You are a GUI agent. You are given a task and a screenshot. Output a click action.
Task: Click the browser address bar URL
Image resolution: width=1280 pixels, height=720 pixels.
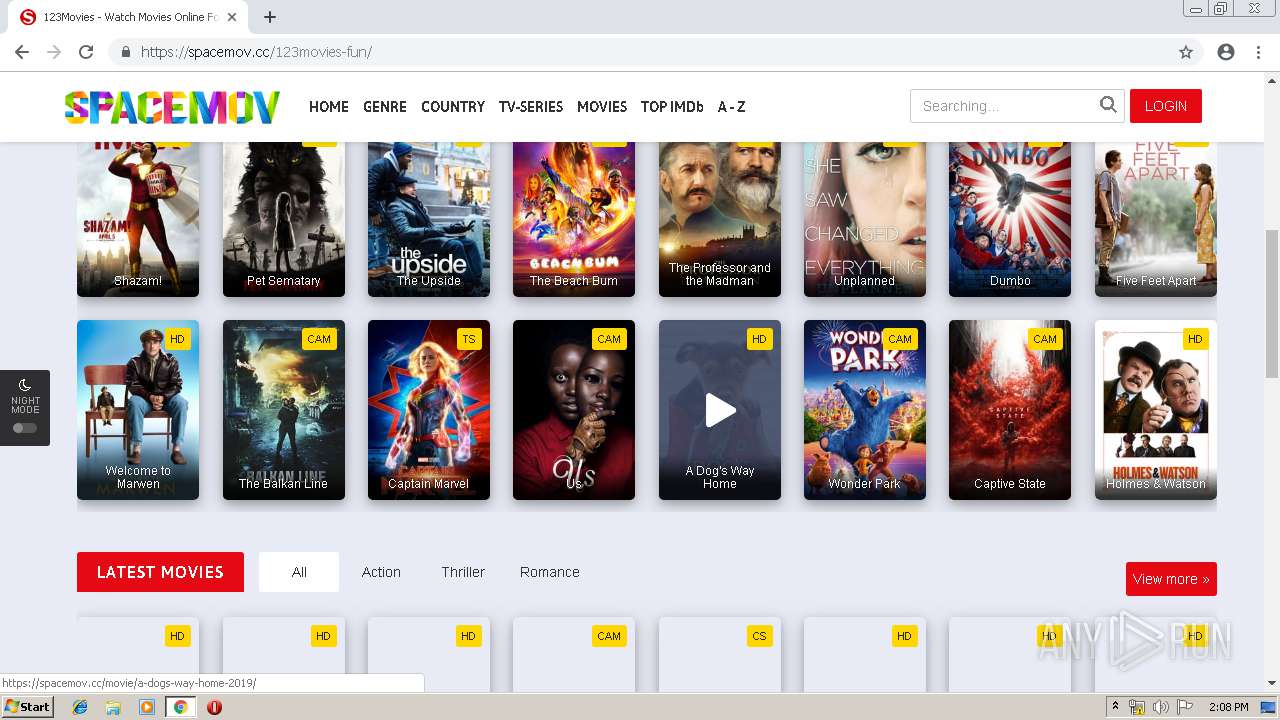[256, 52]
